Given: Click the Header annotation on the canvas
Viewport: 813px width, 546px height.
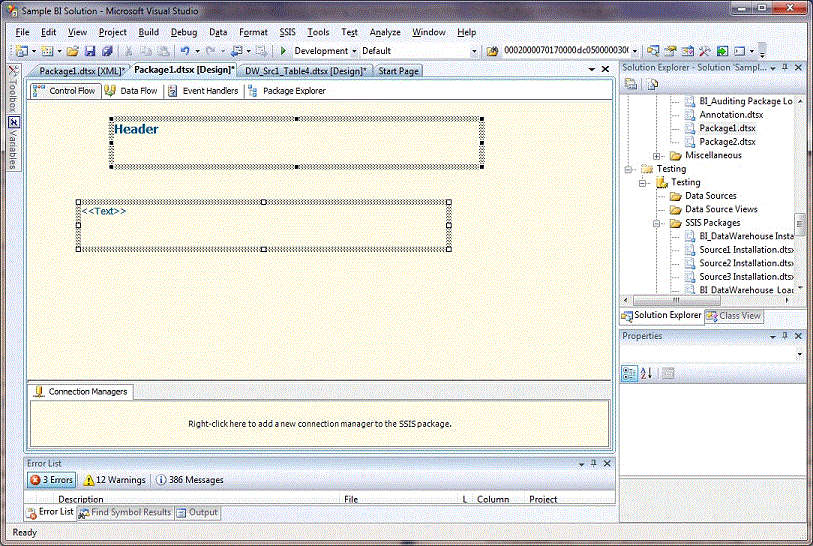Looking at the screenshot, I should click(136, 129).
